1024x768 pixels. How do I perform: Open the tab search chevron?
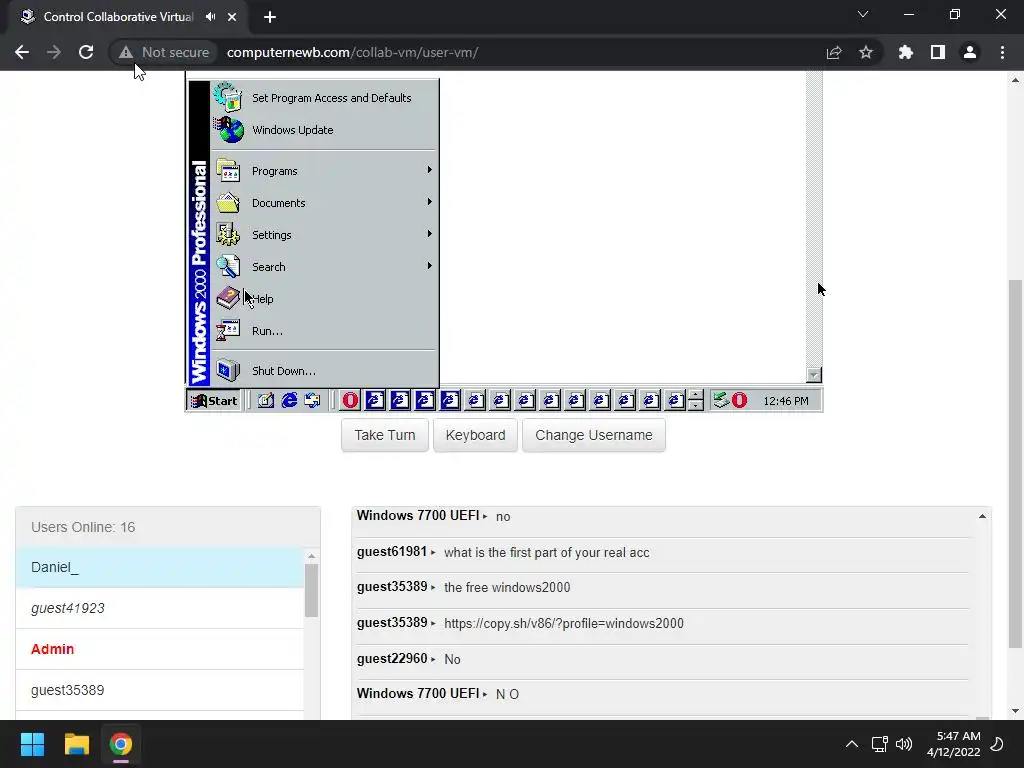pyautogui.click(x=863, y=14)
